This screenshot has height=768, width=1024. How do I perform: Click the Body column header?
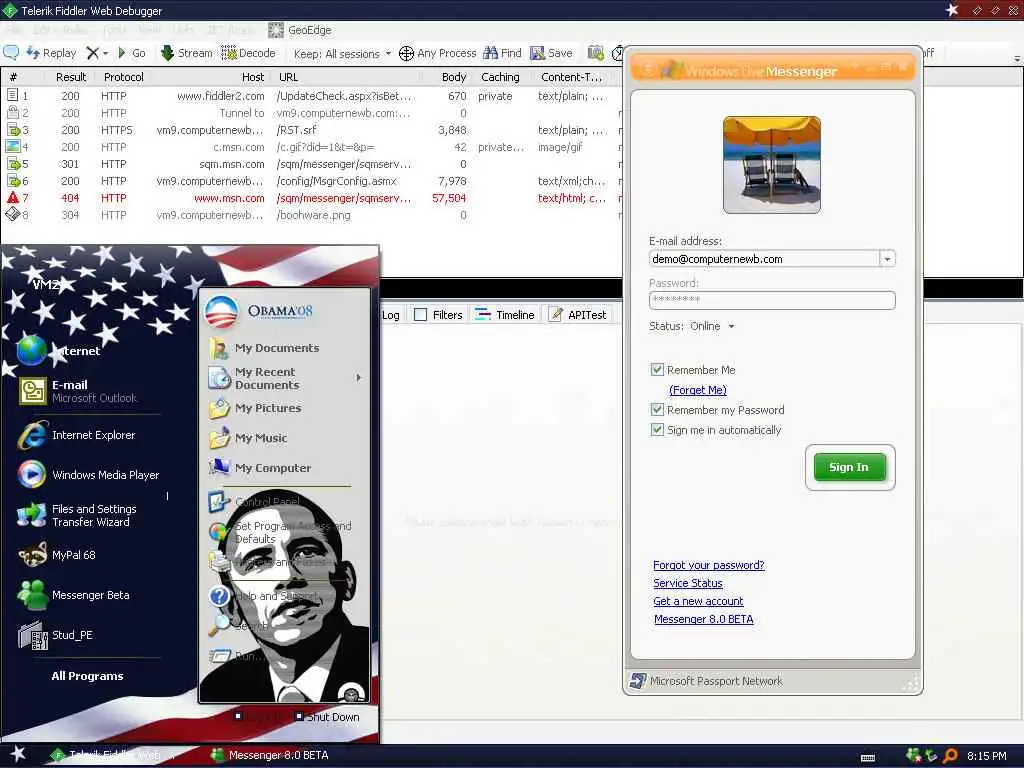(453, 77)
